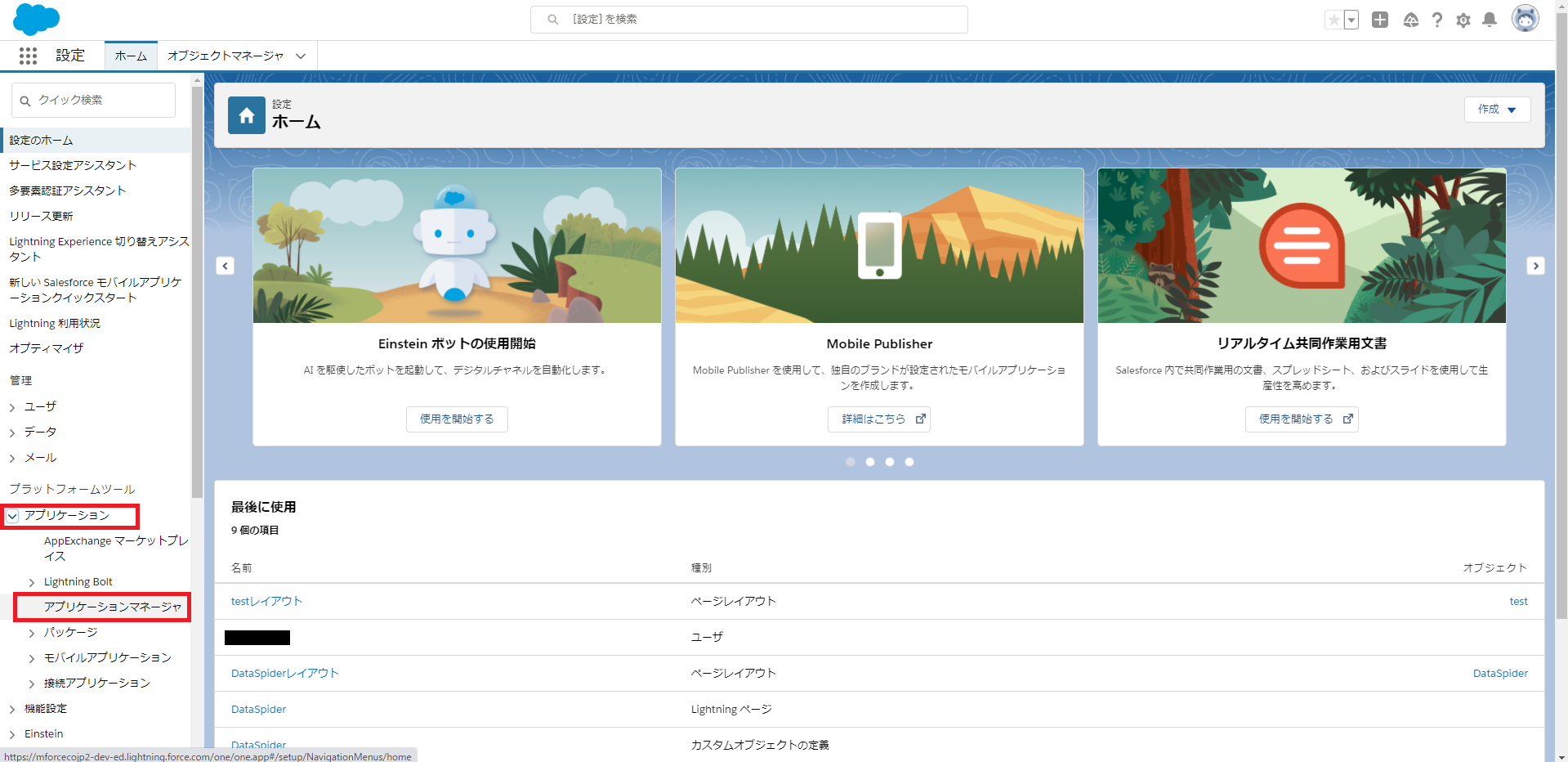This screenshot has height=762, width=1568.
Task: Expand the 接続アプリケーション node
Action: [x=32, y=684]
